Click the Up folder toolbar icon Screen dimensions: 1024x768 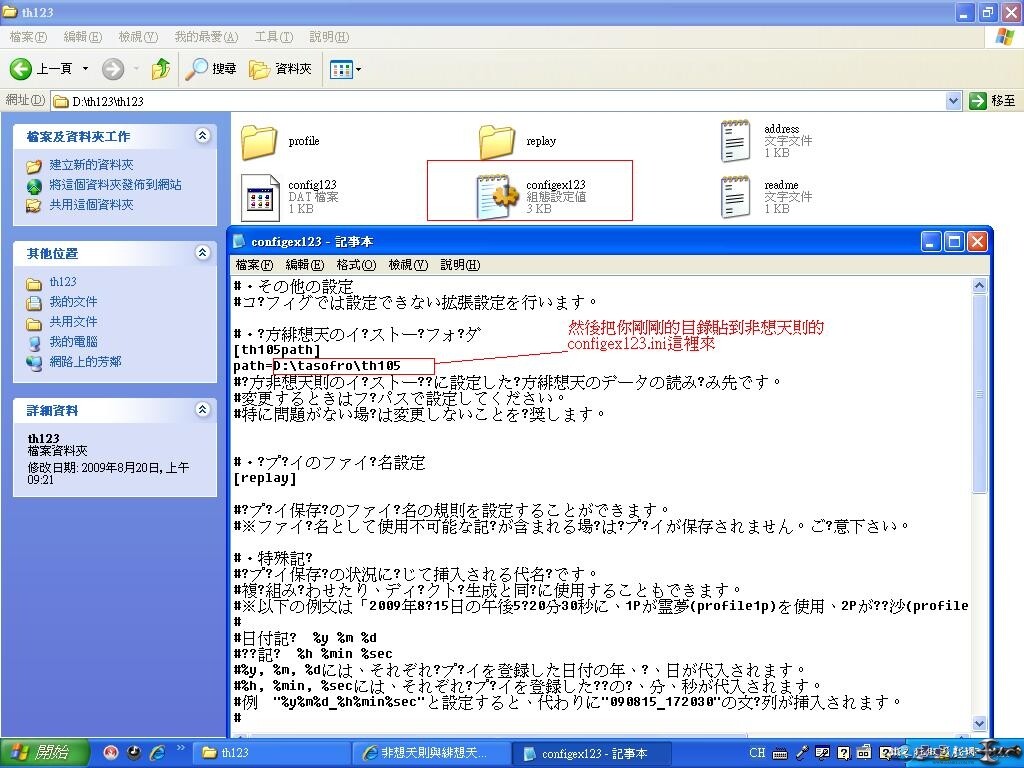[161, 69]
